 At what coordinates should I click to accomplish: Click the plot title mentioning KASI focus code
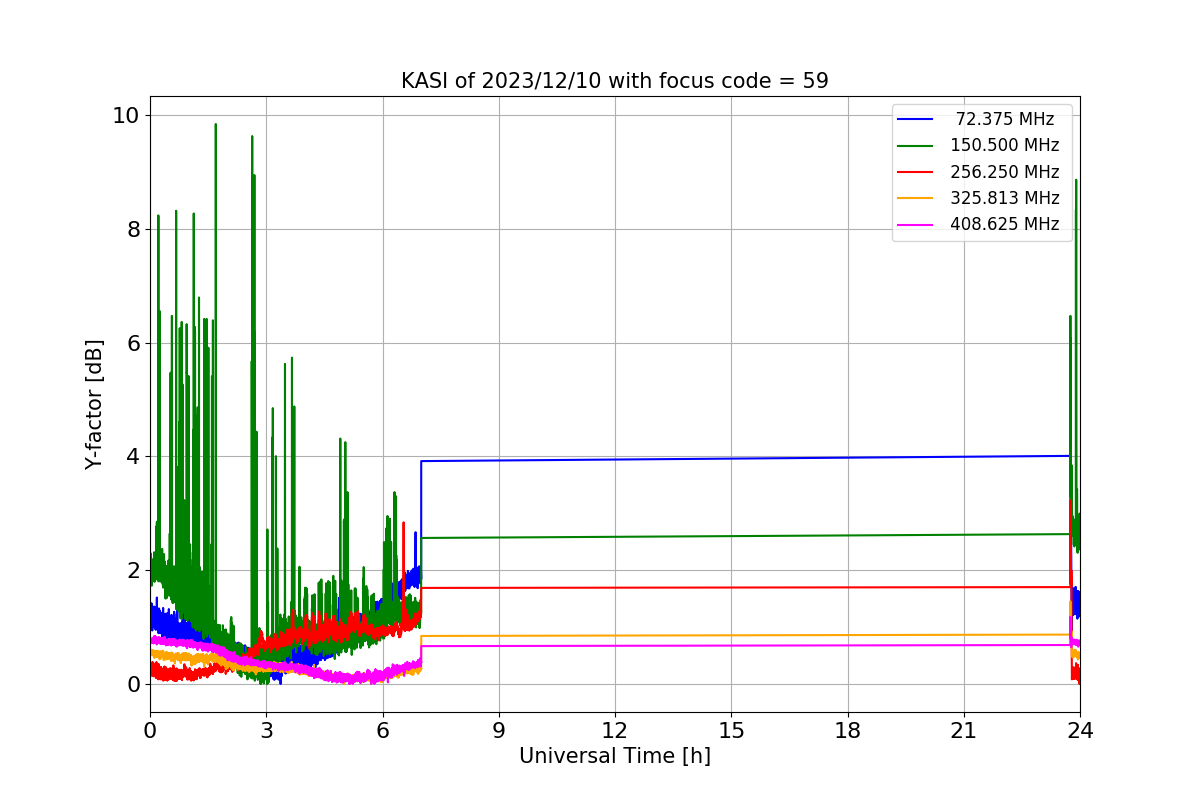614,81
